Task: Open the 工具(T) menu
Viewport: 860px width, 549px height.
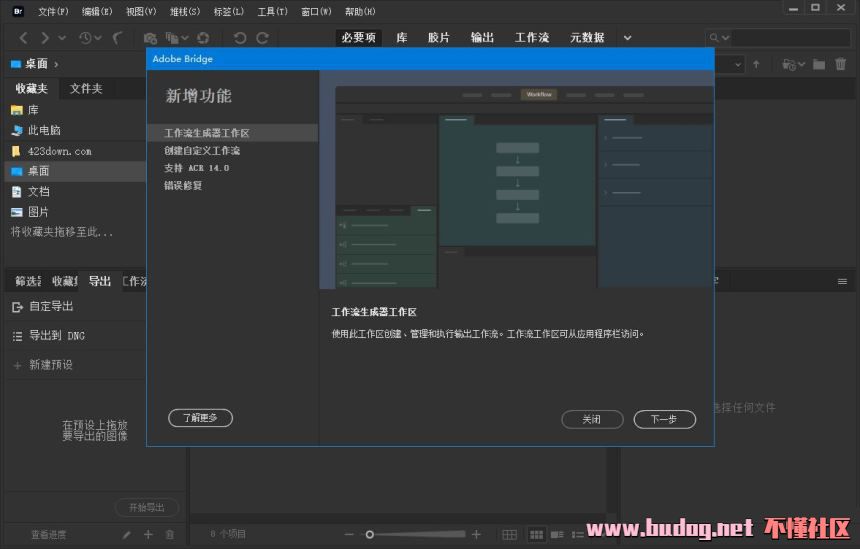Action: tap(272, 11)
